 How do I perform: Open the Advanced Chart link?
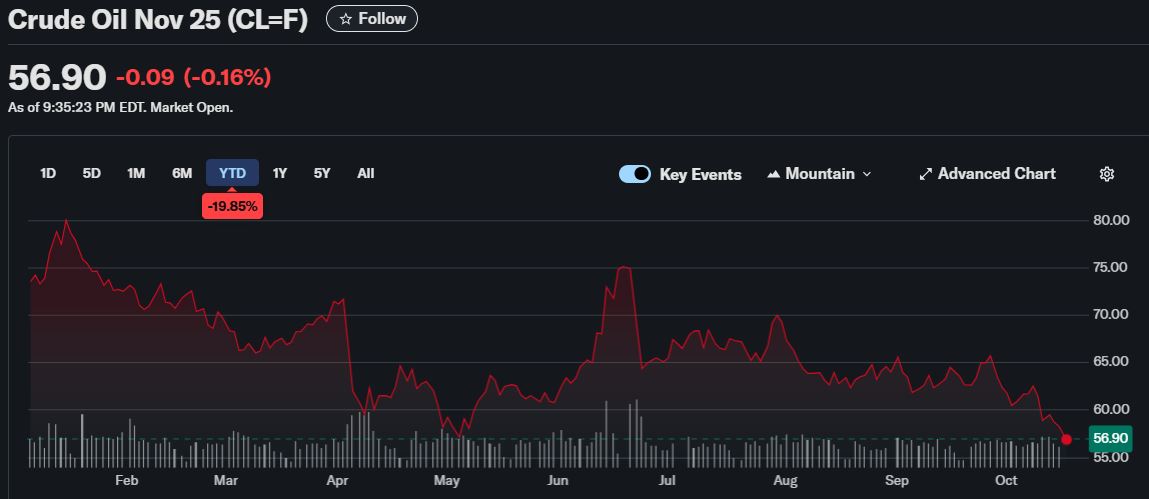pos(996,174)
